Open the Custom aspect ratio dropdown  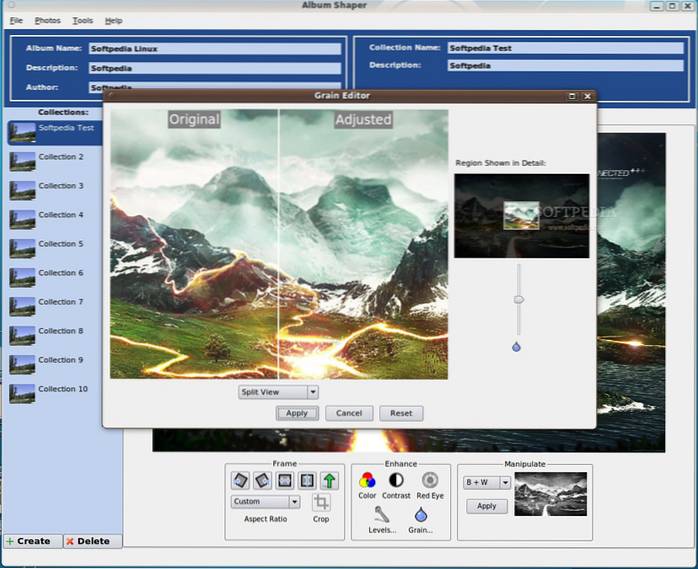265,502
